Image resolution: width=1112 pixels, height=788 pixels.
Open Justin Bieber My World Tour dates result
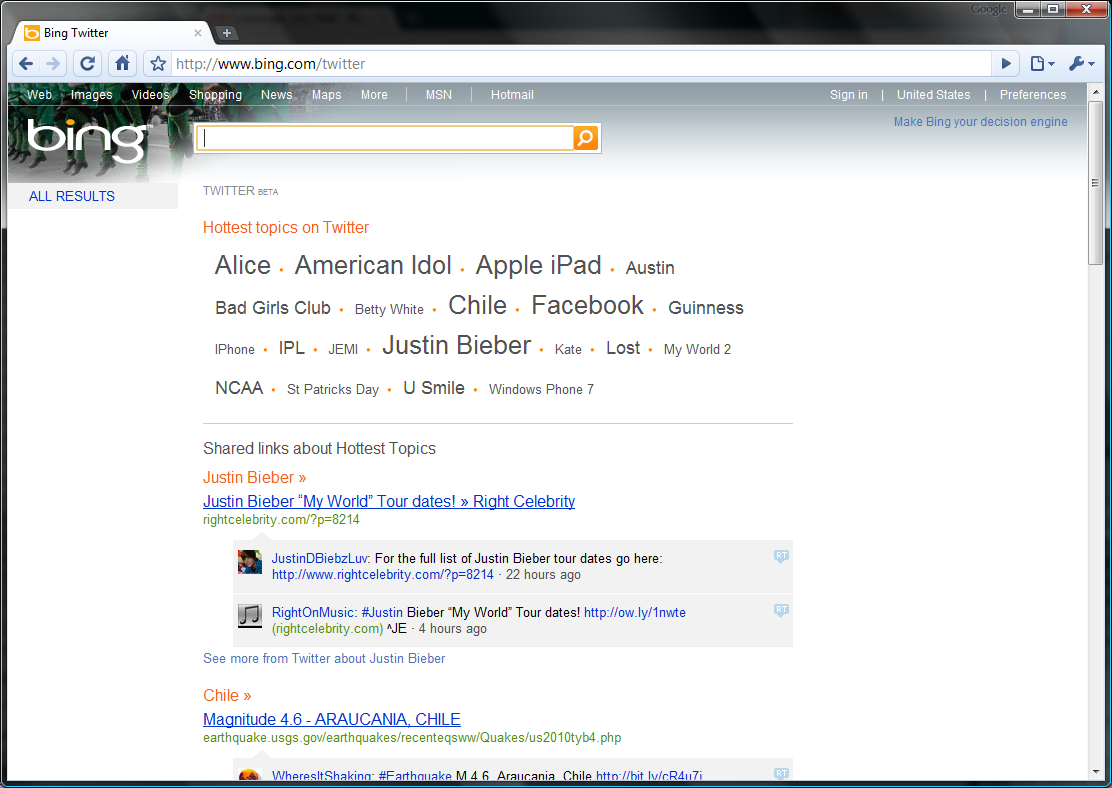click(x=389, y=501)
